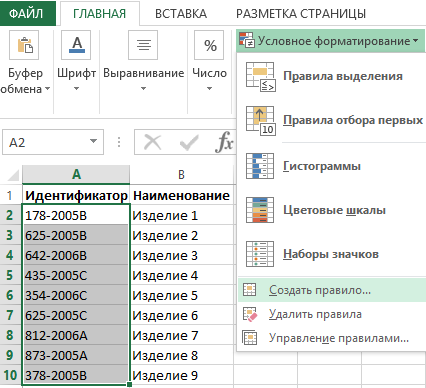
Task: Click the Управление правилами icon
Action: (250, 338)
